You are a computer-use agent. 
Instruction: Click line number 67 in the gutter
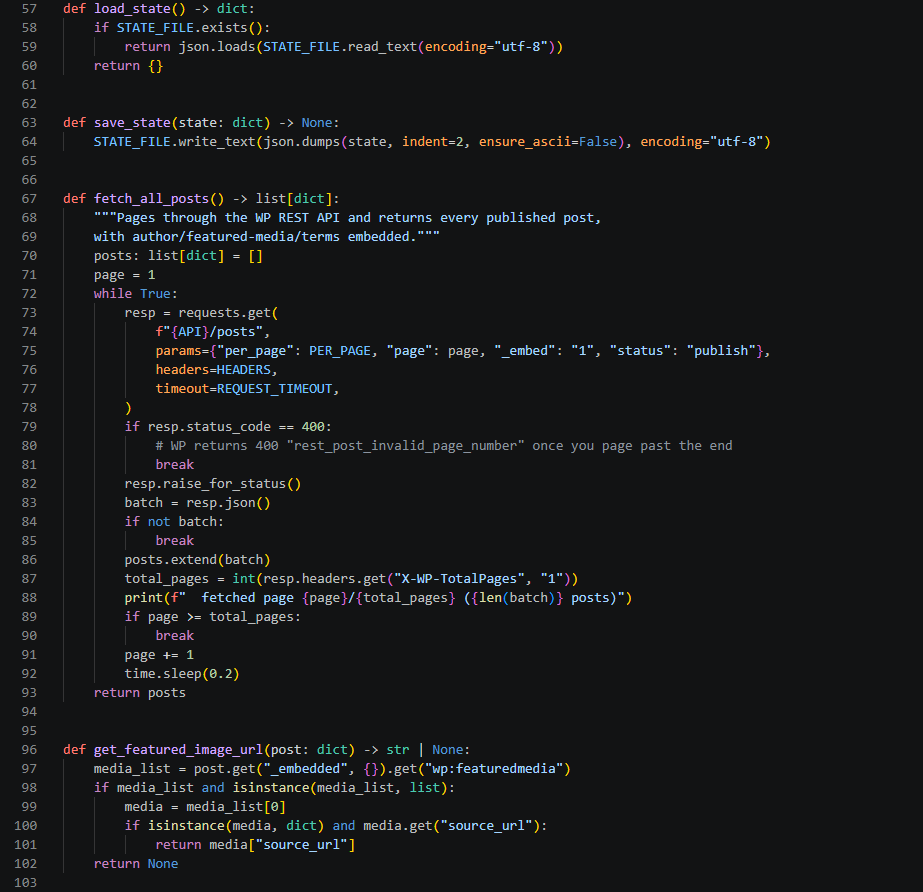(29, 198)
